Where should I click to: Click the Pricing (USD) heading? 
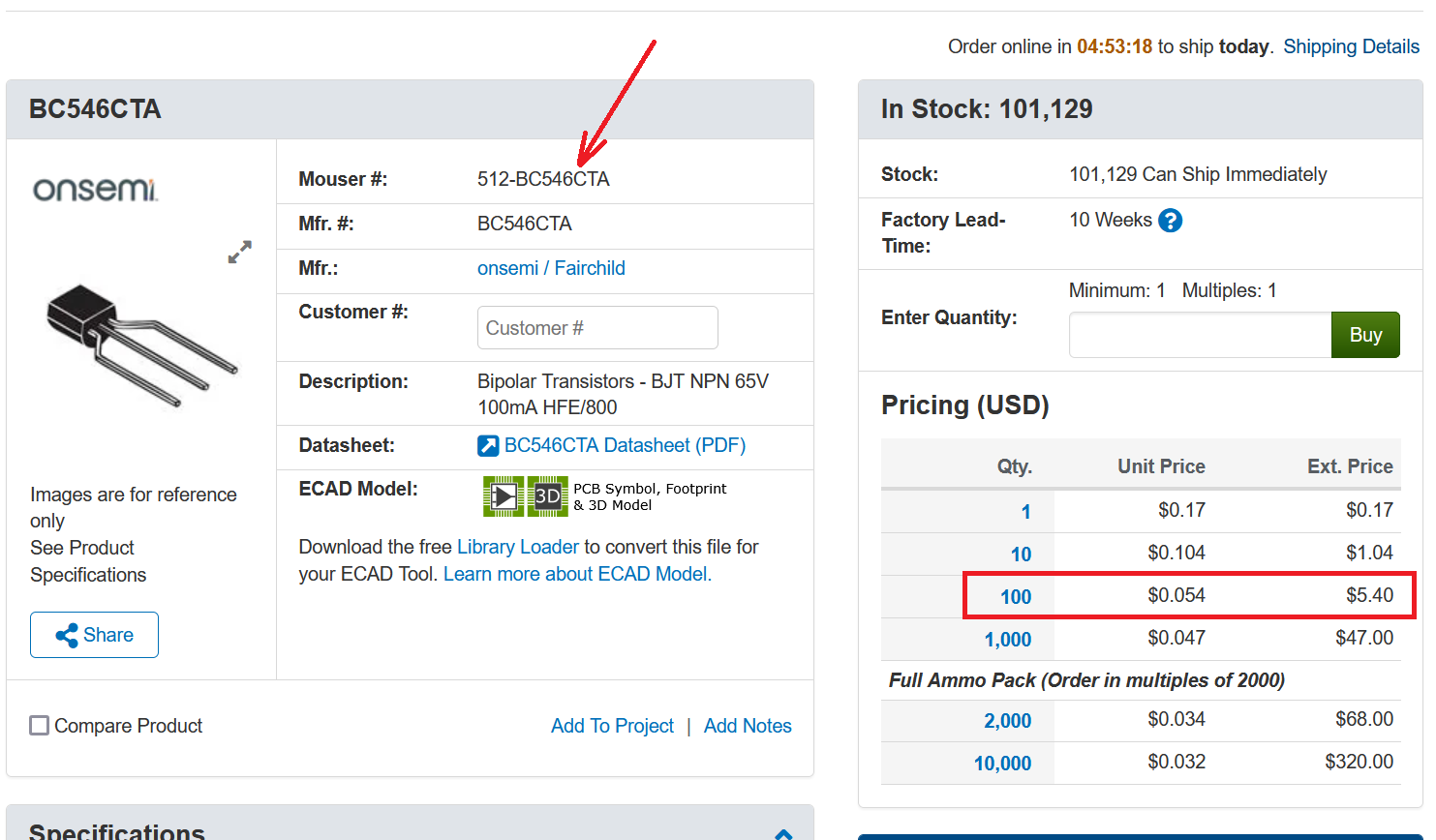pyautogui.click(x=965, y=405)
